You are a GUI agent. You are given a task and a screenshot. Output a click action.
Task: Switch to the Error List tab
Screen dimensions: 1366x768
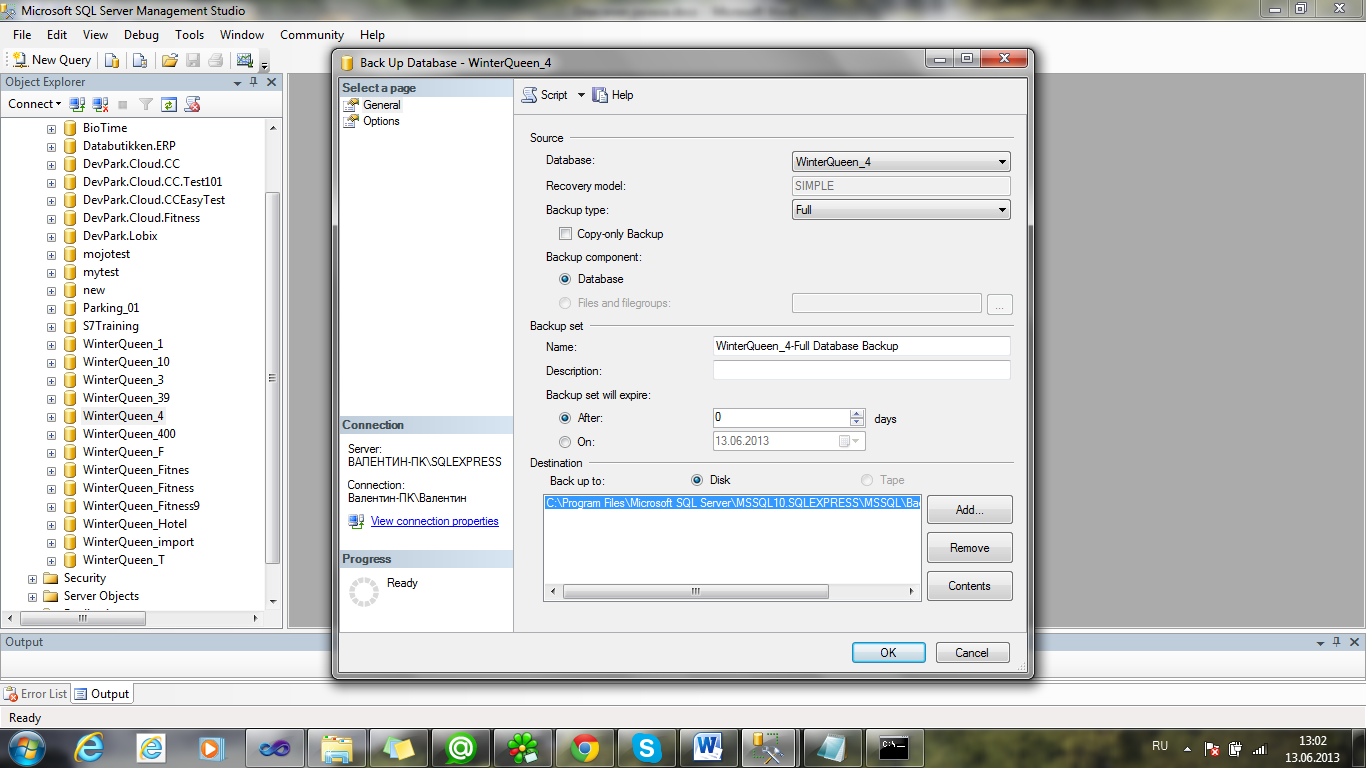36,693
